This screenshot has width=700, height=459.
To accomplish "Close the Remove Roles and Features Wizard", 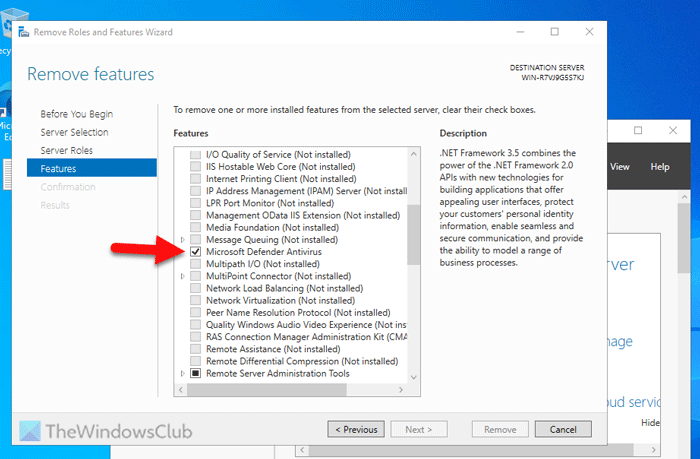I will coord(590,33).
